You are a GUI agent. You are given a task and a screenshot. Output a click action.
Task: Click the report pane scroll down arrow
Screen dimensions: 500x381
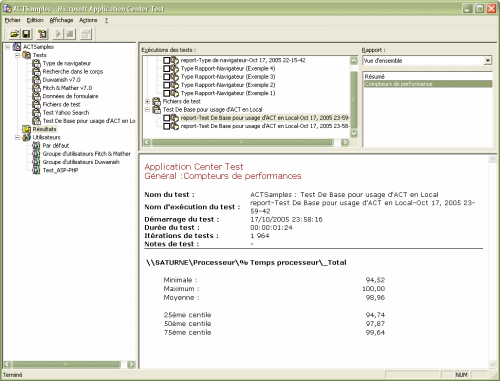click(x=493, y=364)
